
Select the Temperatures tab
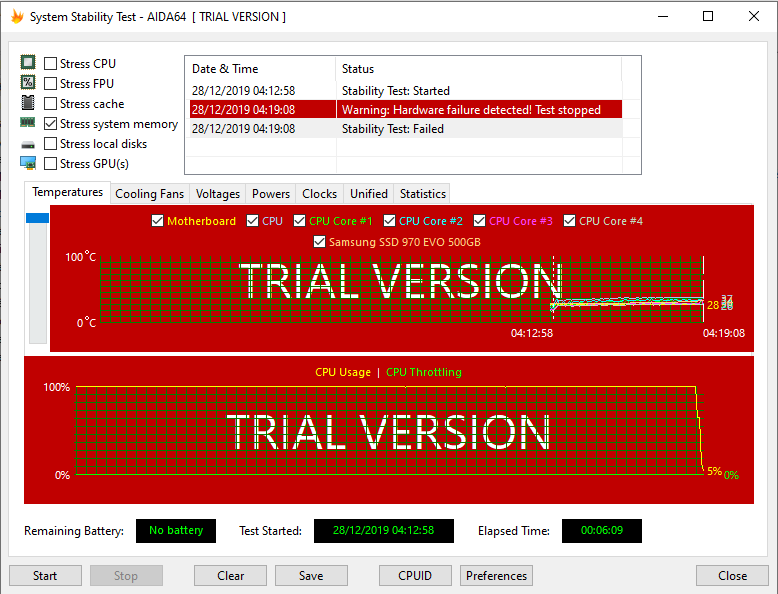point(67,193)
